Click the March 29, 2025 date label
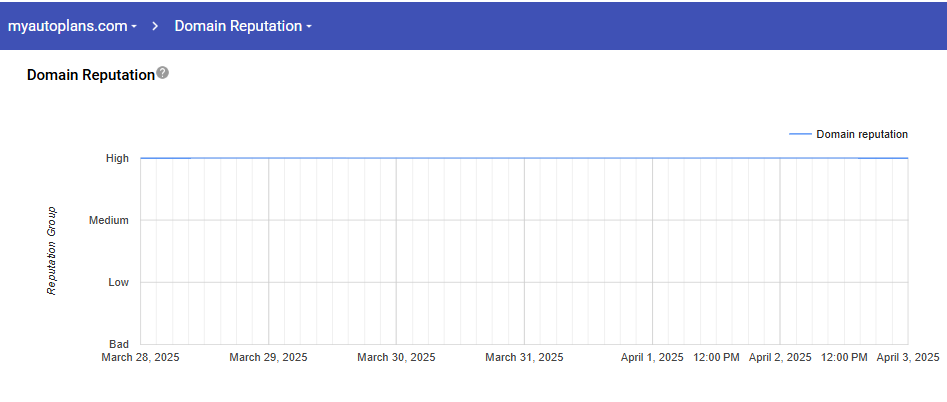Screen dimensions: 947x402 [268, 357]
